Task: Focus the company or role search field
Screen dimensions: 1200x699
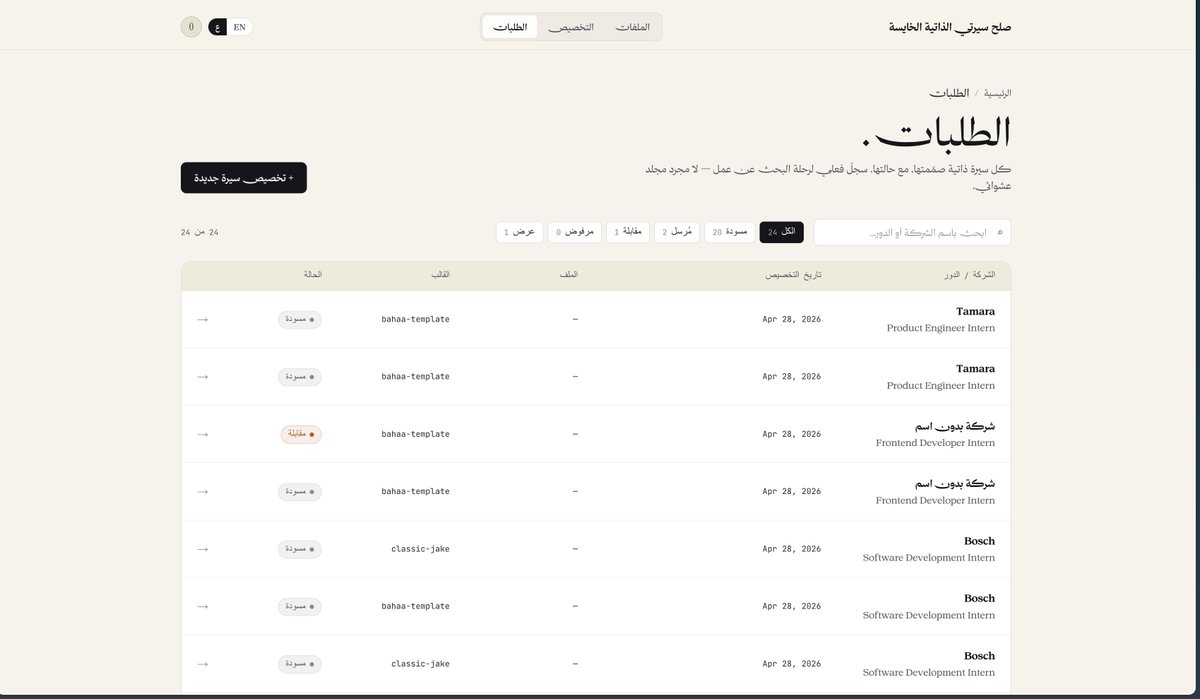Action: 912,232
